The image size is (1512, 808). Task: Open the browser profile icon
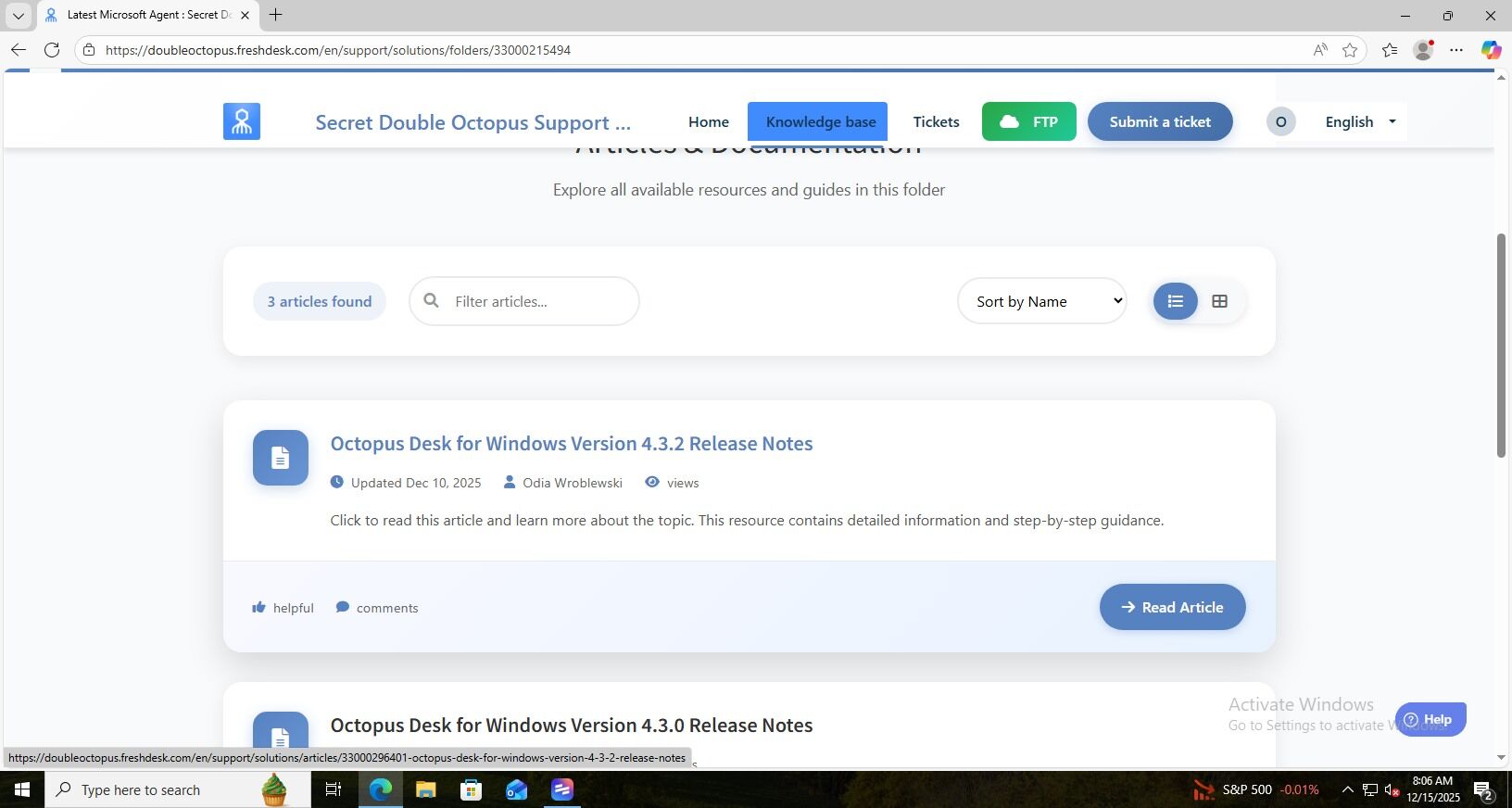1423,50
